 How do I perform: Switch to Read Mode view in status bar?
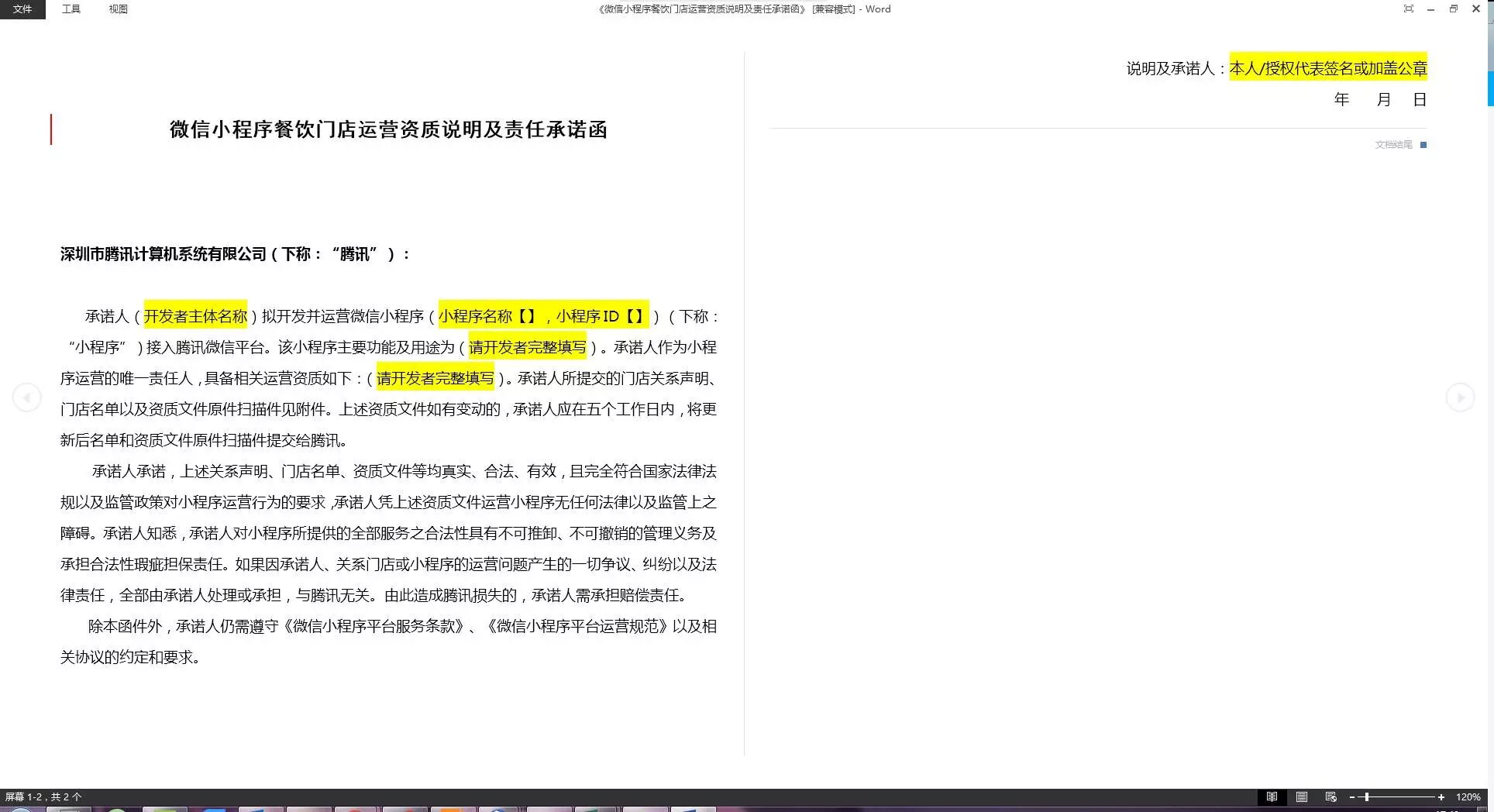point(1272,797)
